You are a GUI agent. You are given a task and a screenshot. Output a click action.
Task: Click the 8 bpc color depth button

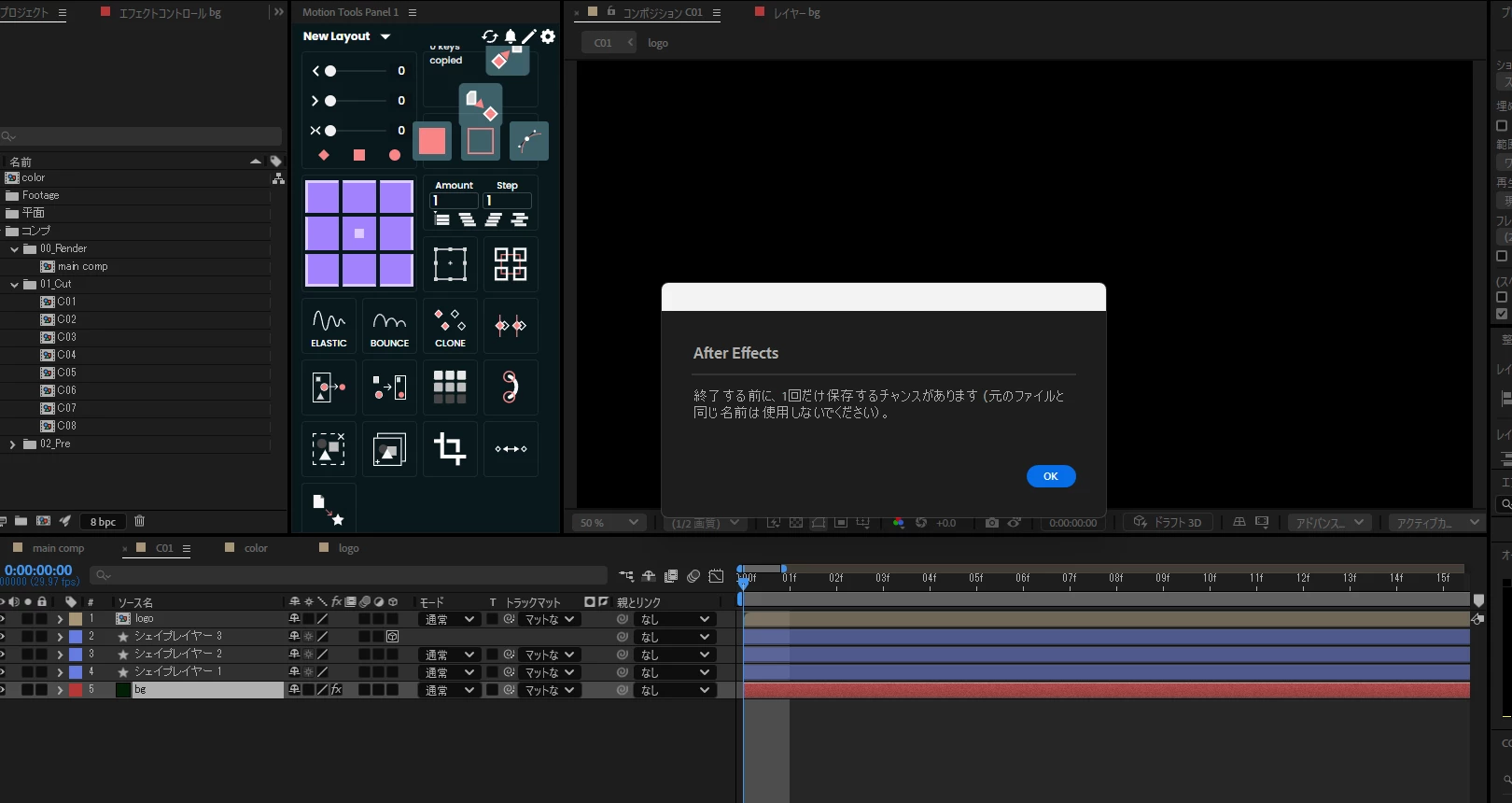click(103, 522)
